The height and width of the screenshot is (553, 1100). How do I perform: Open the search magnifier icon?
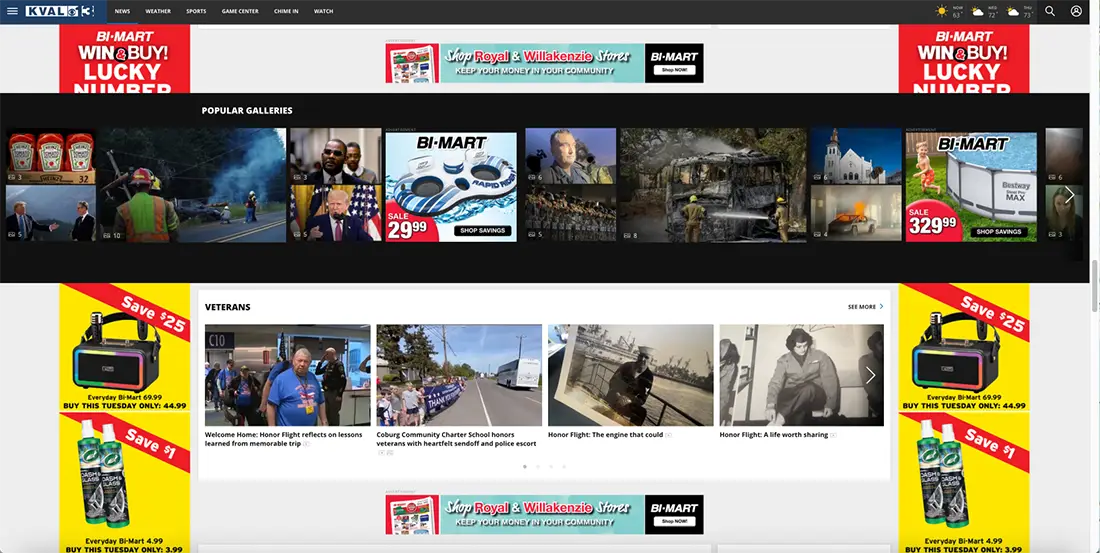(x=1049, y=11)
